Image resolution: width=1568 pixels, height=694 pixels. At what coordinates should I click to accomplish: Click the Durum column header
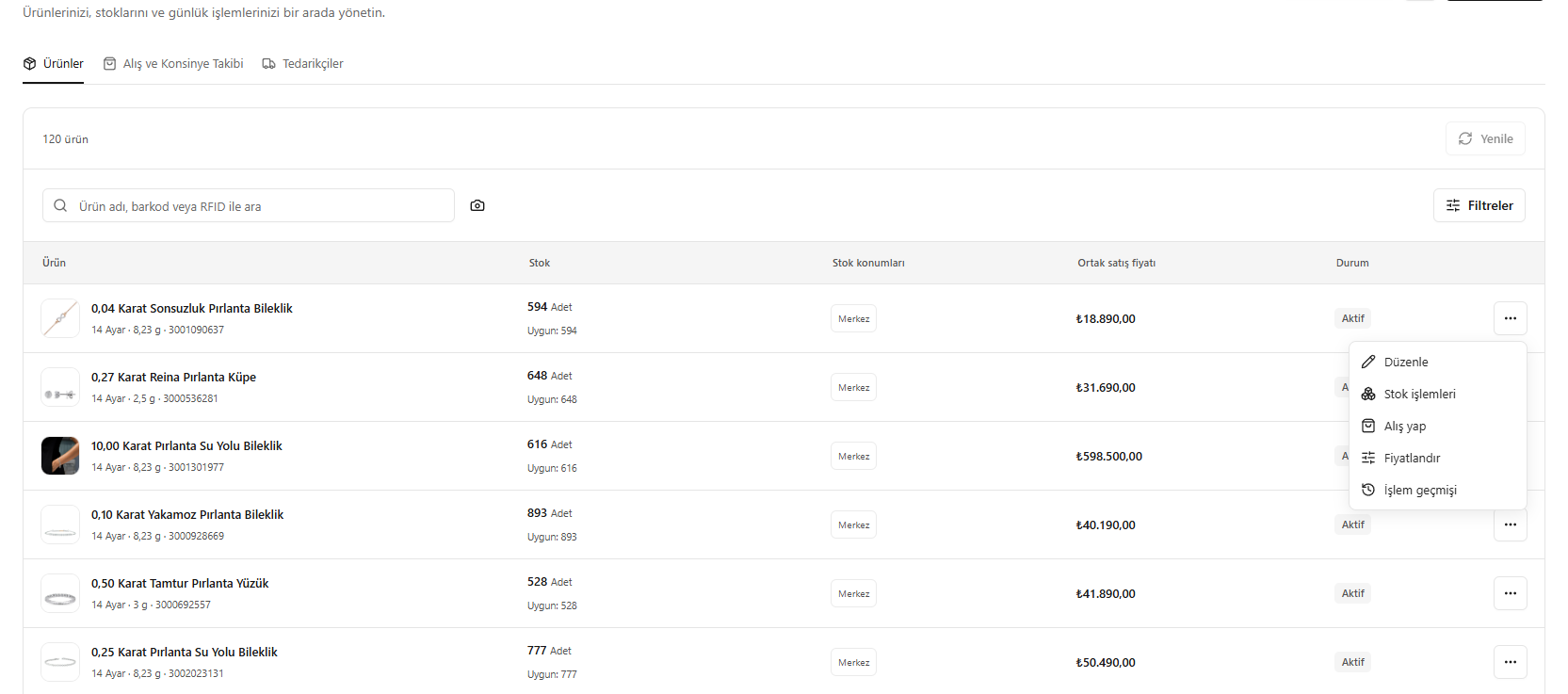pos(1351,263)
